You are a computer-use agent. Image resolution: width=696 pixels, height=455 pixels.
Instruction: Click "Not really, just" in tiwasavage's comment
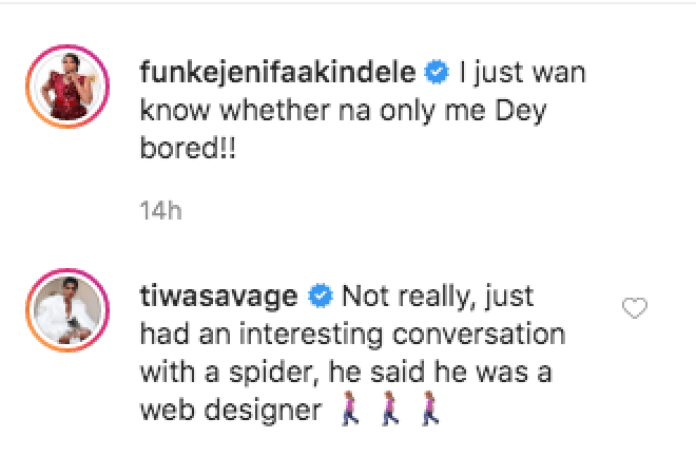[x=438, y=297]
